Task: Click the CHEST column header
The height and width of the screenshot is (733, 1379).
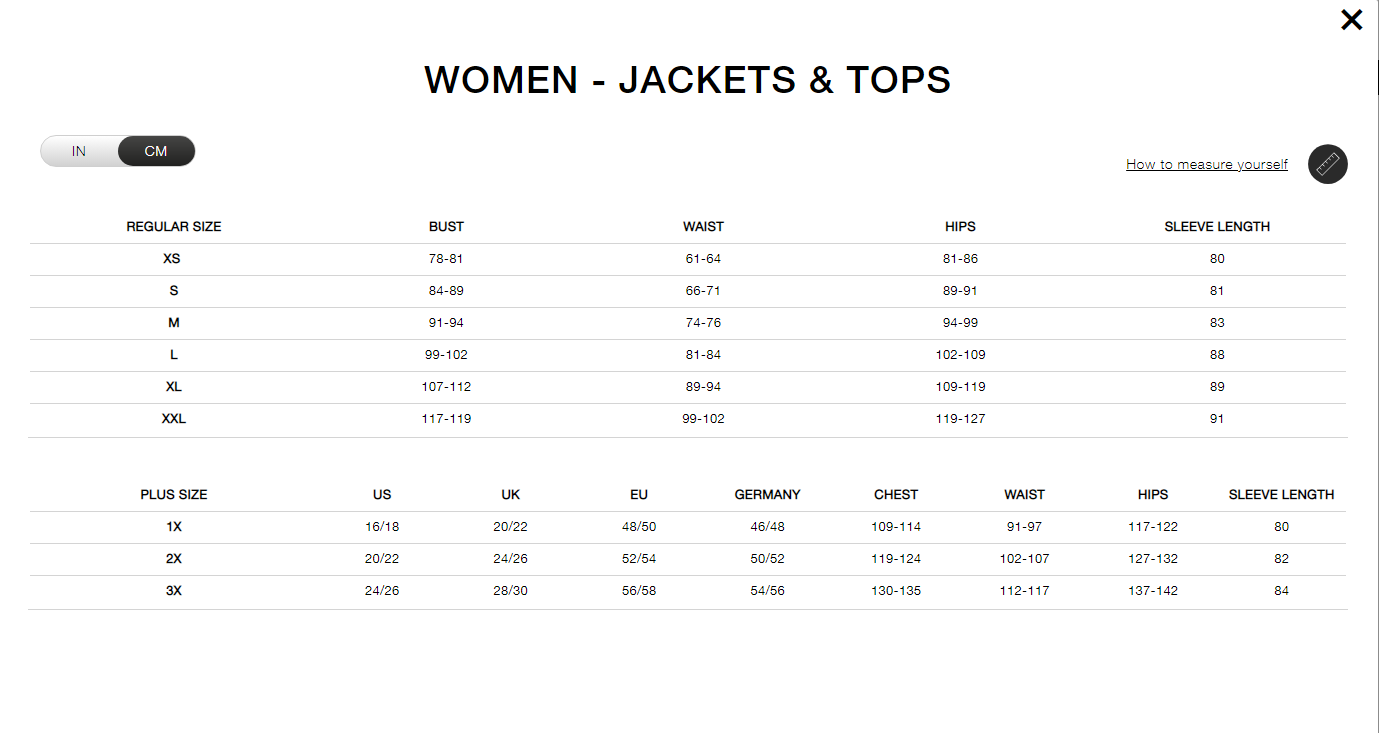Action: (x=896, y=495)
